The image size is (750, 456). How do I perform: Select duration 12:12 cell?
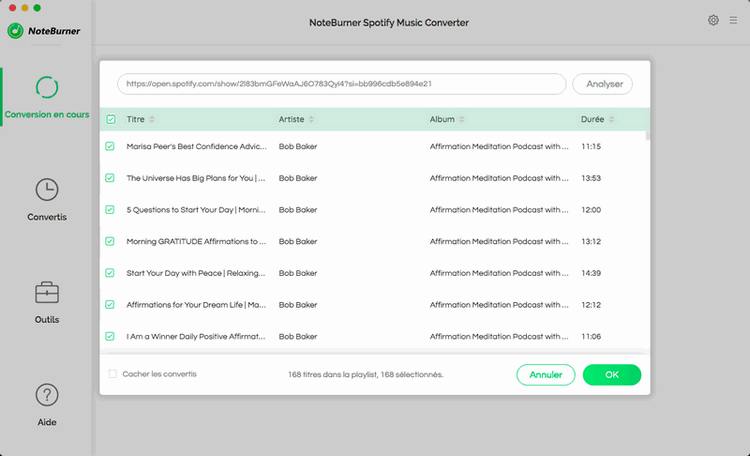pyautogui.click(x=591, y=304)
